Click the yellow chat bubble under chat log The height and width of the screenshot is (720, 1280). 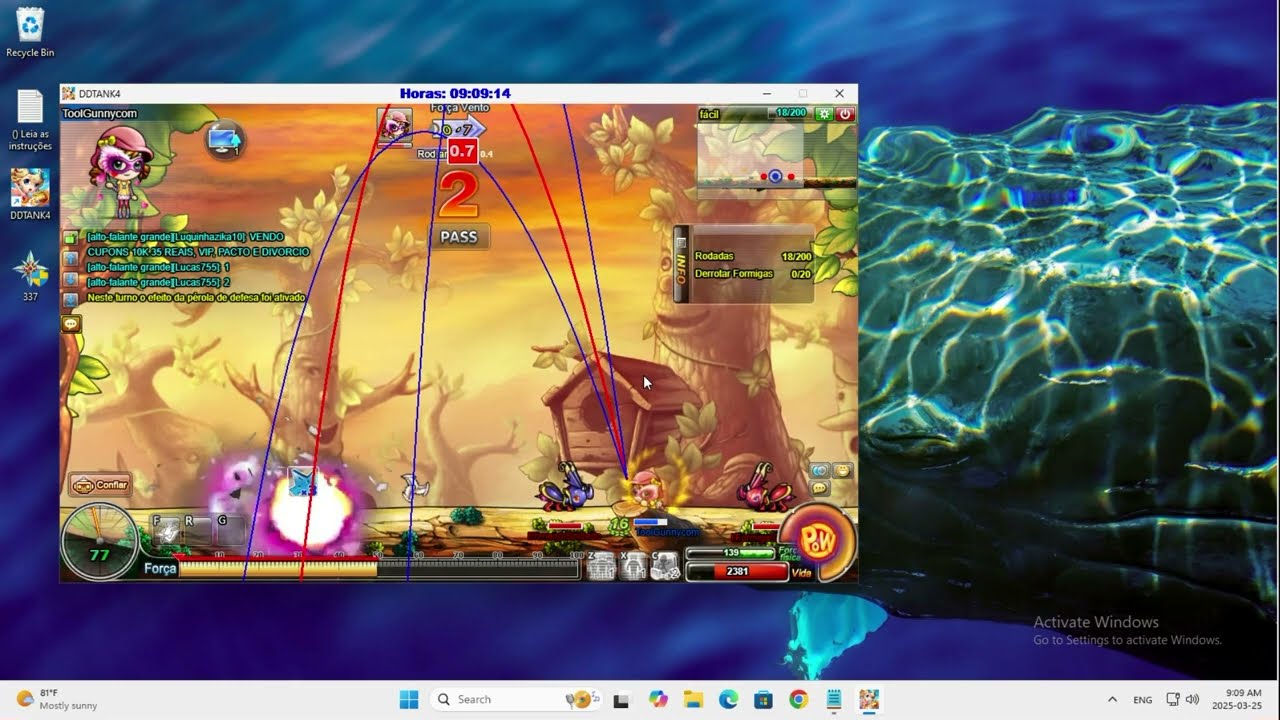(71, 324)
